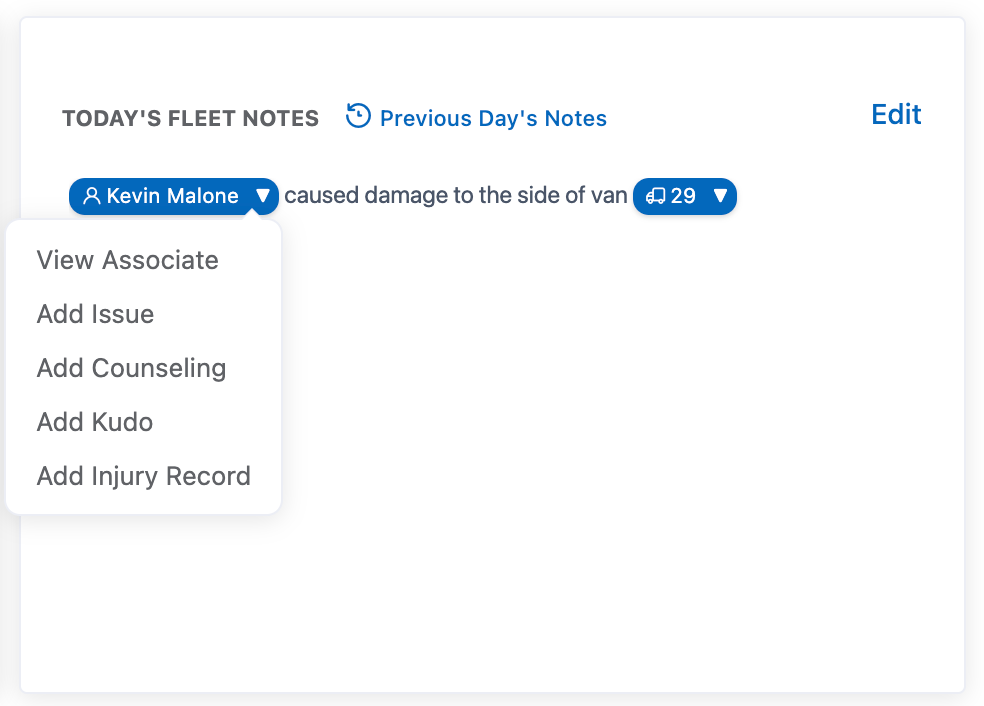
Task: Click the Edit link
Action: [x=896, y=114]
